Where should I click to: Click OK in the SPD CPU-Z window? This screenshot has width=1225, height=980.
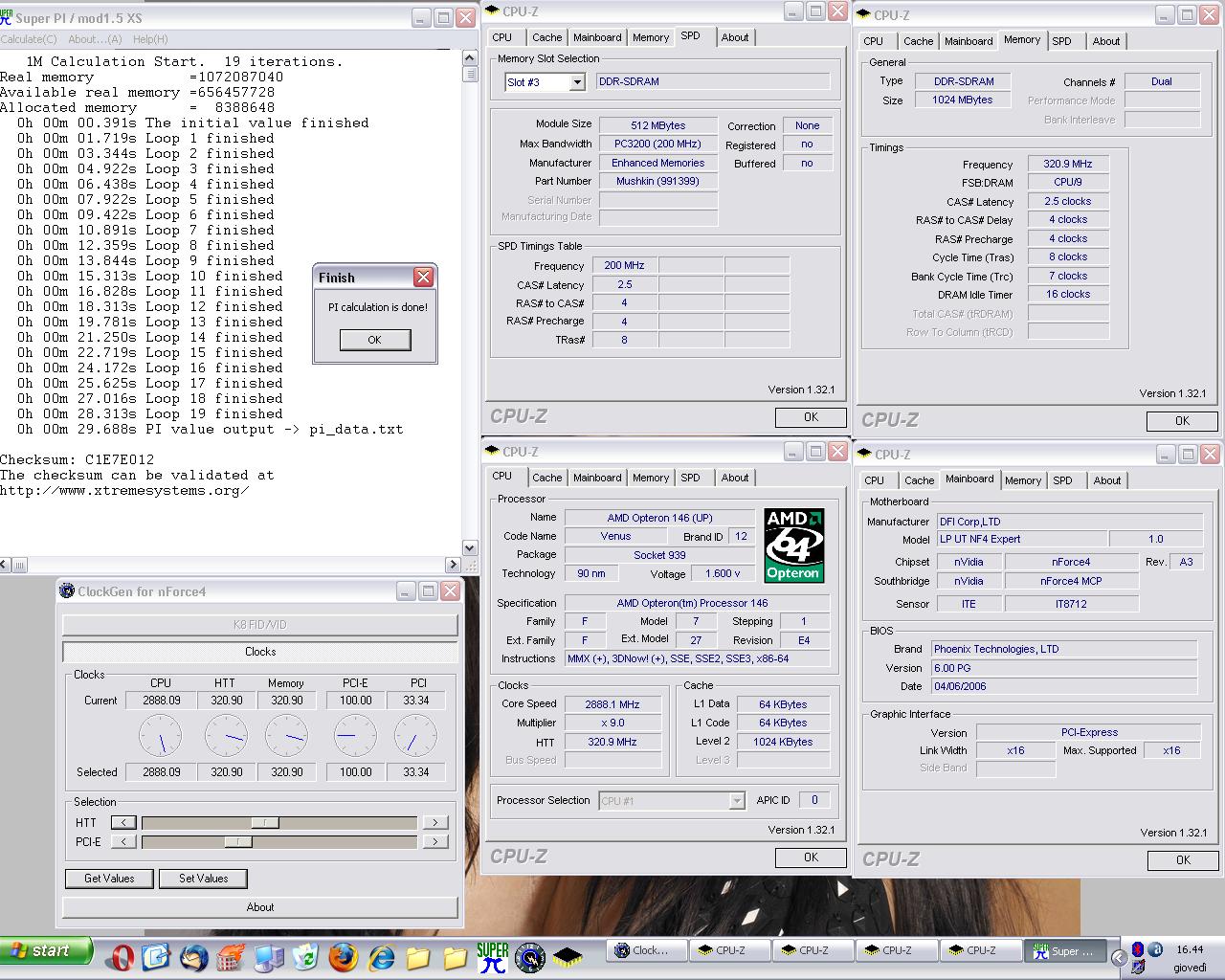(x=811, y=417)
